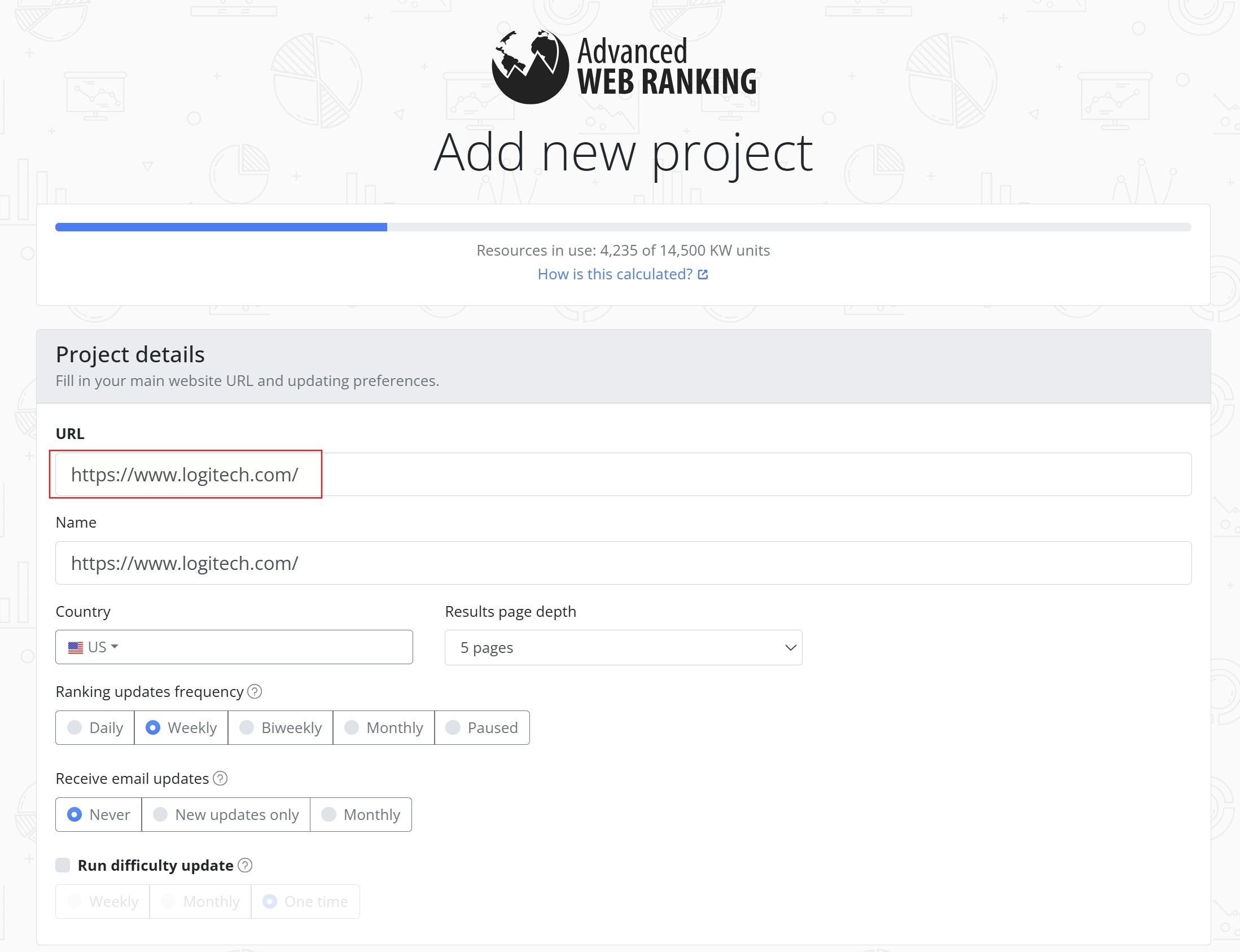Screen dimensions: 1240x952
Task: Set ranking updates frequency to Paused
Action: click(483, 727)
